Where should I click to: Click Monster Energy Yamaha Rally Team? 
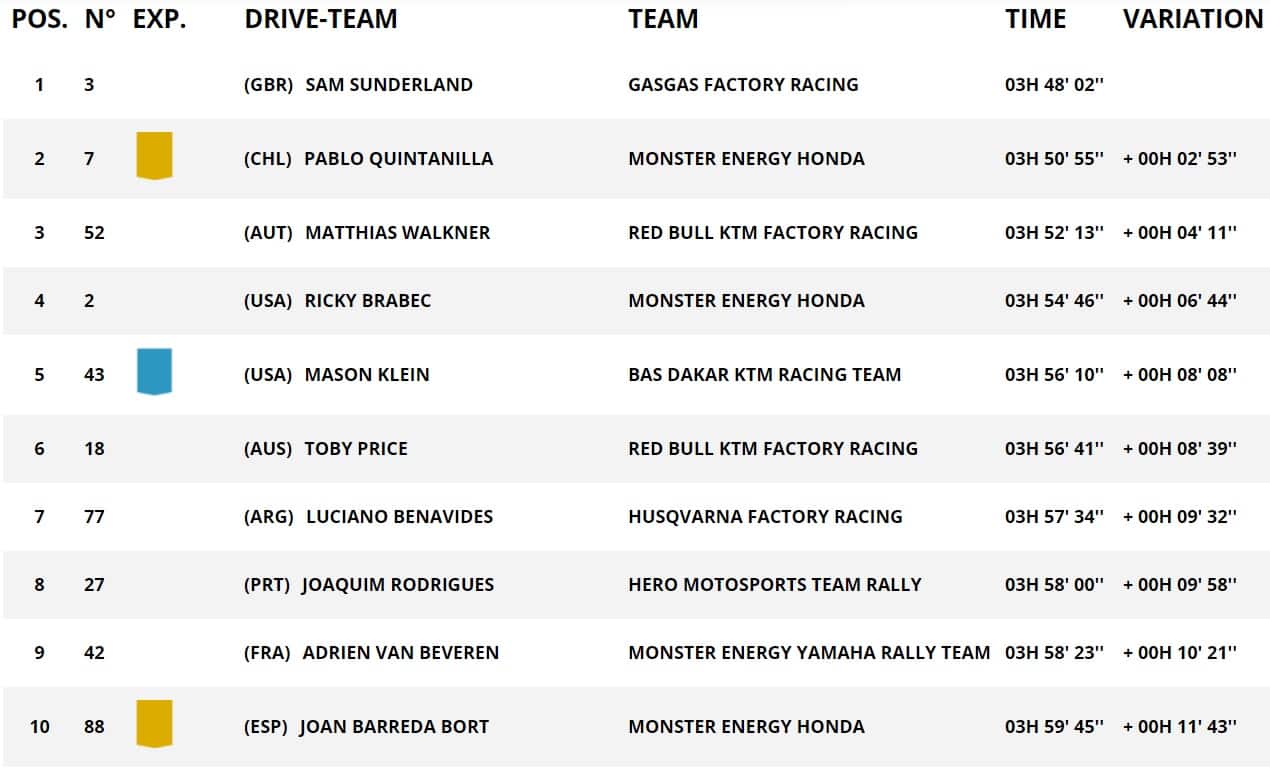click(809, 653)
